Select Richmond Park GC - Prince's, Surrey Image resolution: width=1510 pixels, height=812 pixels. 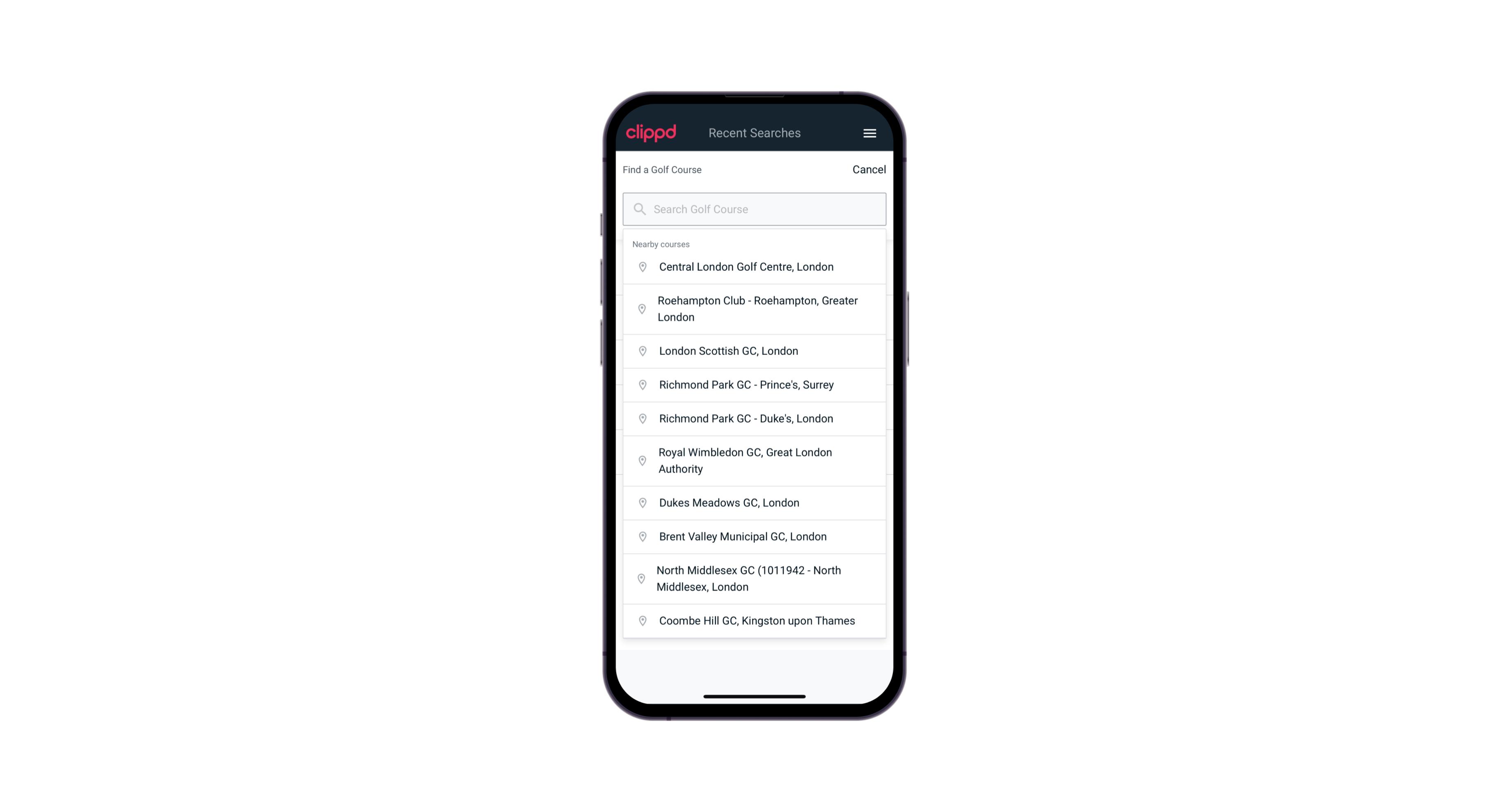pos(754,385)
